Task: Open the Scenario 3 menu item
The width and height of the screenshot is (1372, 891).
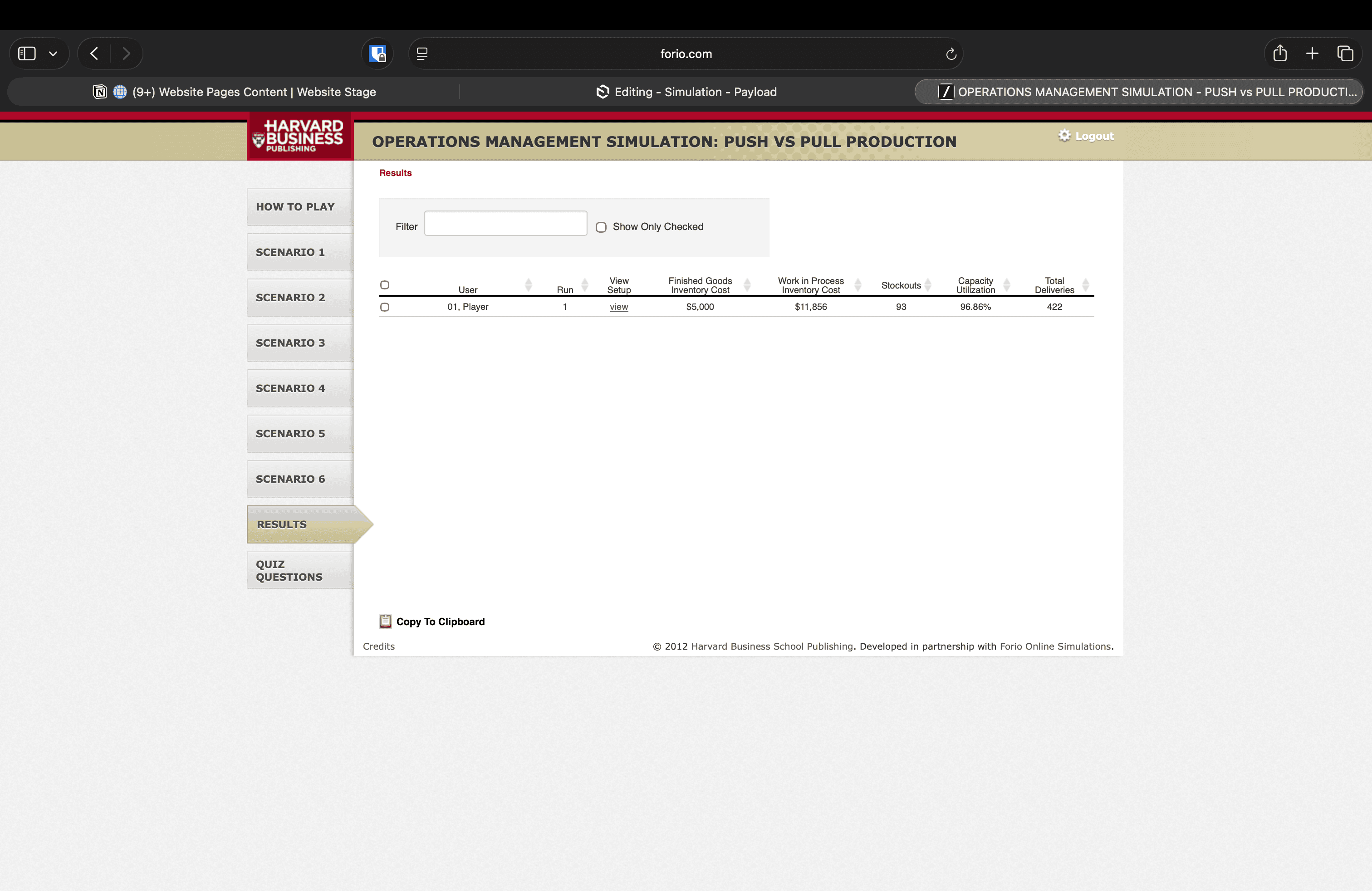Action: [x=290, y=343]
